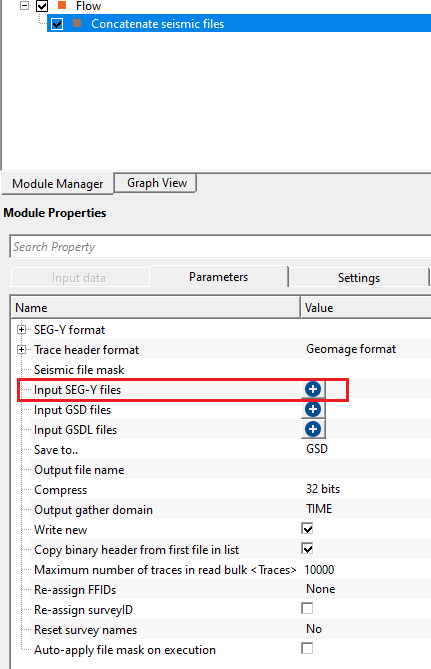Open the Save to.. GSD value dropdown
431x669 pixels.
pyautogui.click(x=365, y=449)
